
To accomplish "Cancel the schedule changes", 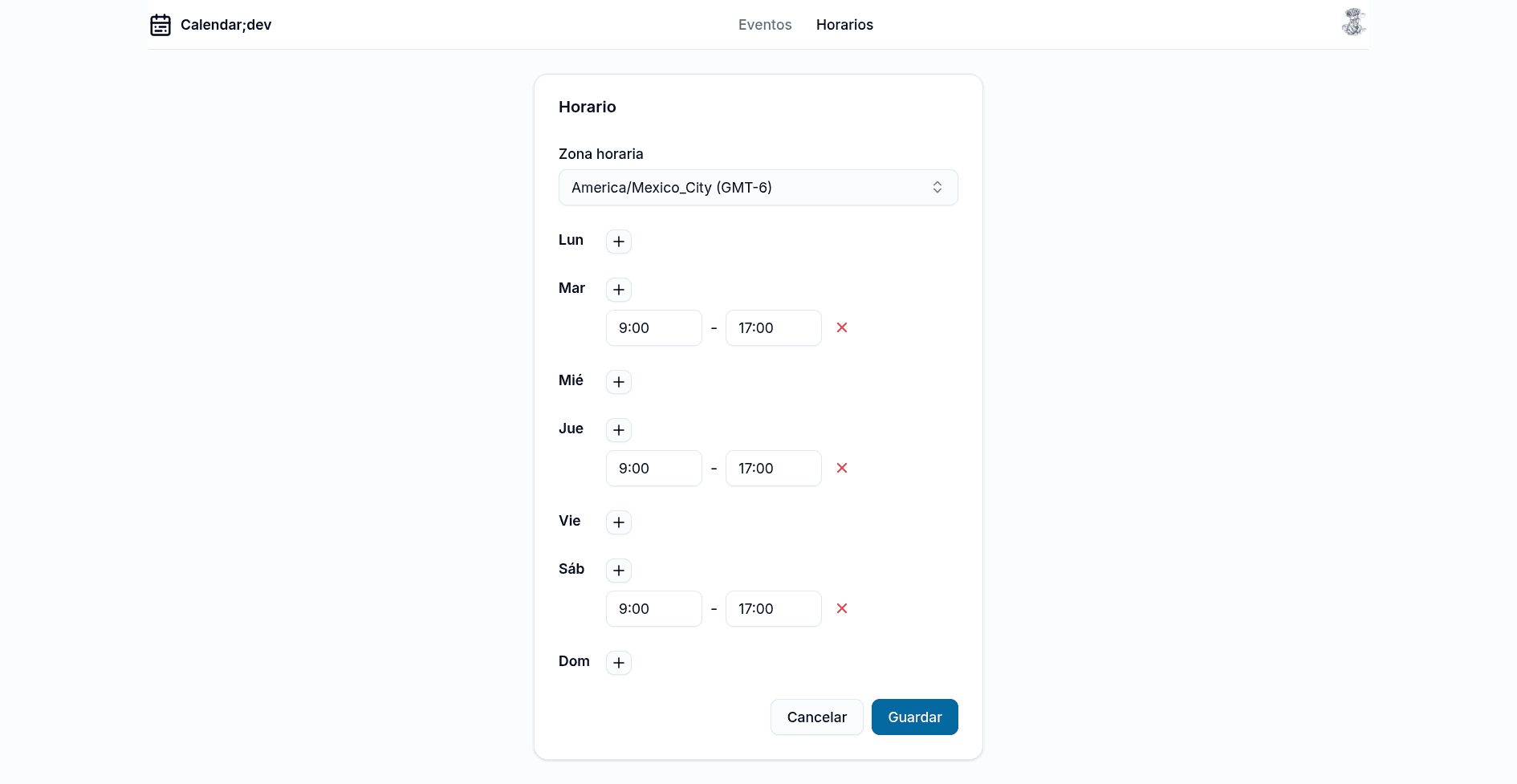I will 816,717.
